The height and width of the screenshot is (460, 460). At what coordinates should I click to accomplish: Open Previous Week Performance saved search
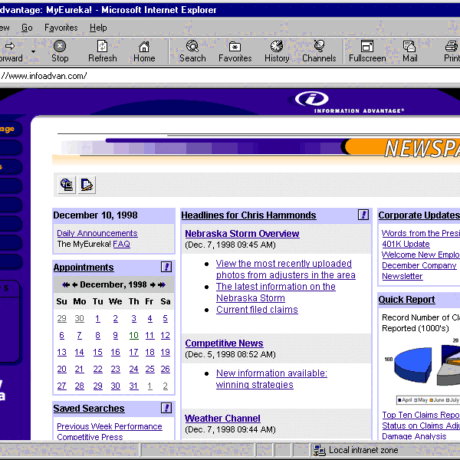109,426
